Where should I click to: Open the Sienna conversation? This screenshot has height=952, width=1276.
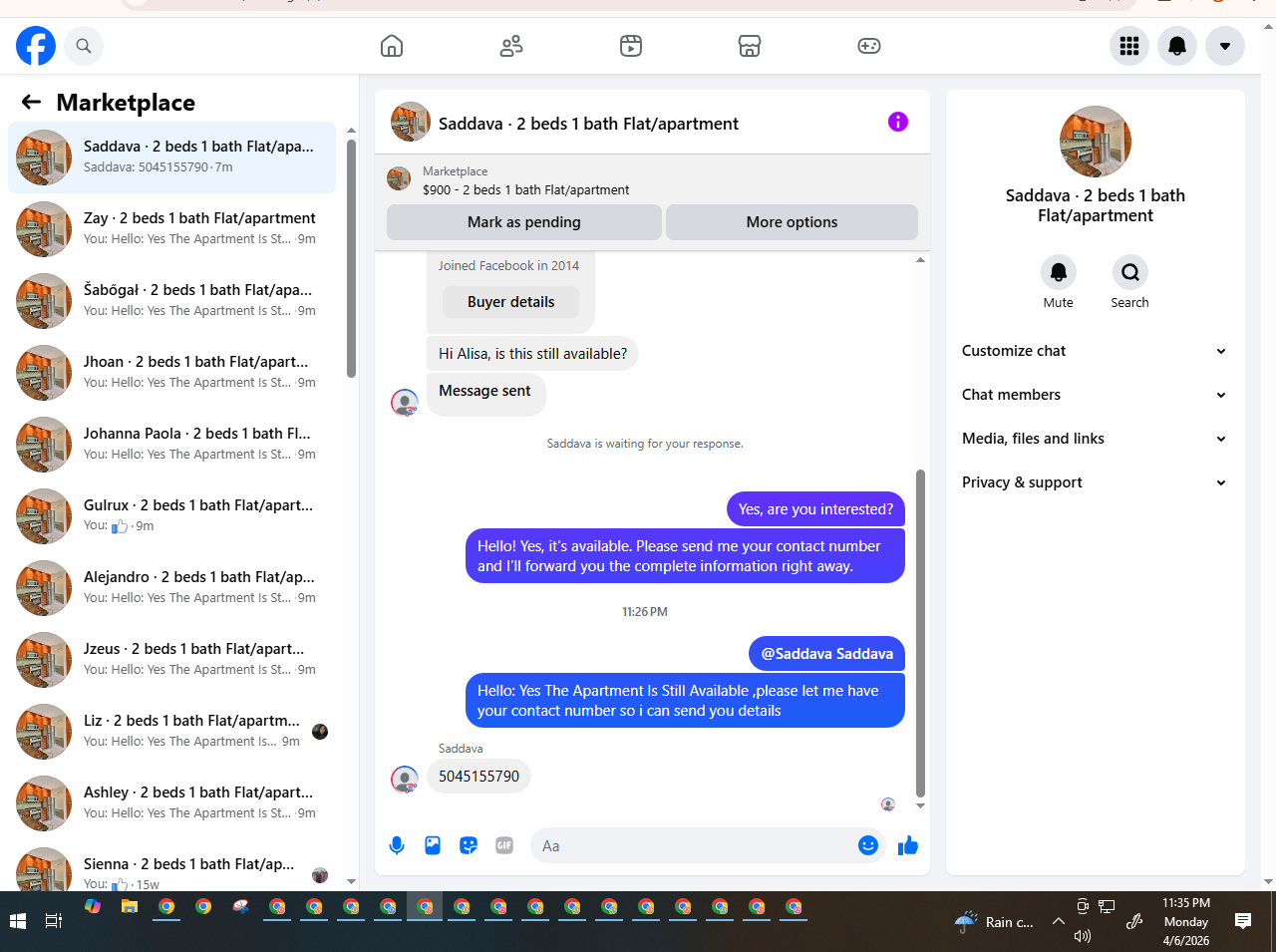pyautogui.click(x=171, y=865)
